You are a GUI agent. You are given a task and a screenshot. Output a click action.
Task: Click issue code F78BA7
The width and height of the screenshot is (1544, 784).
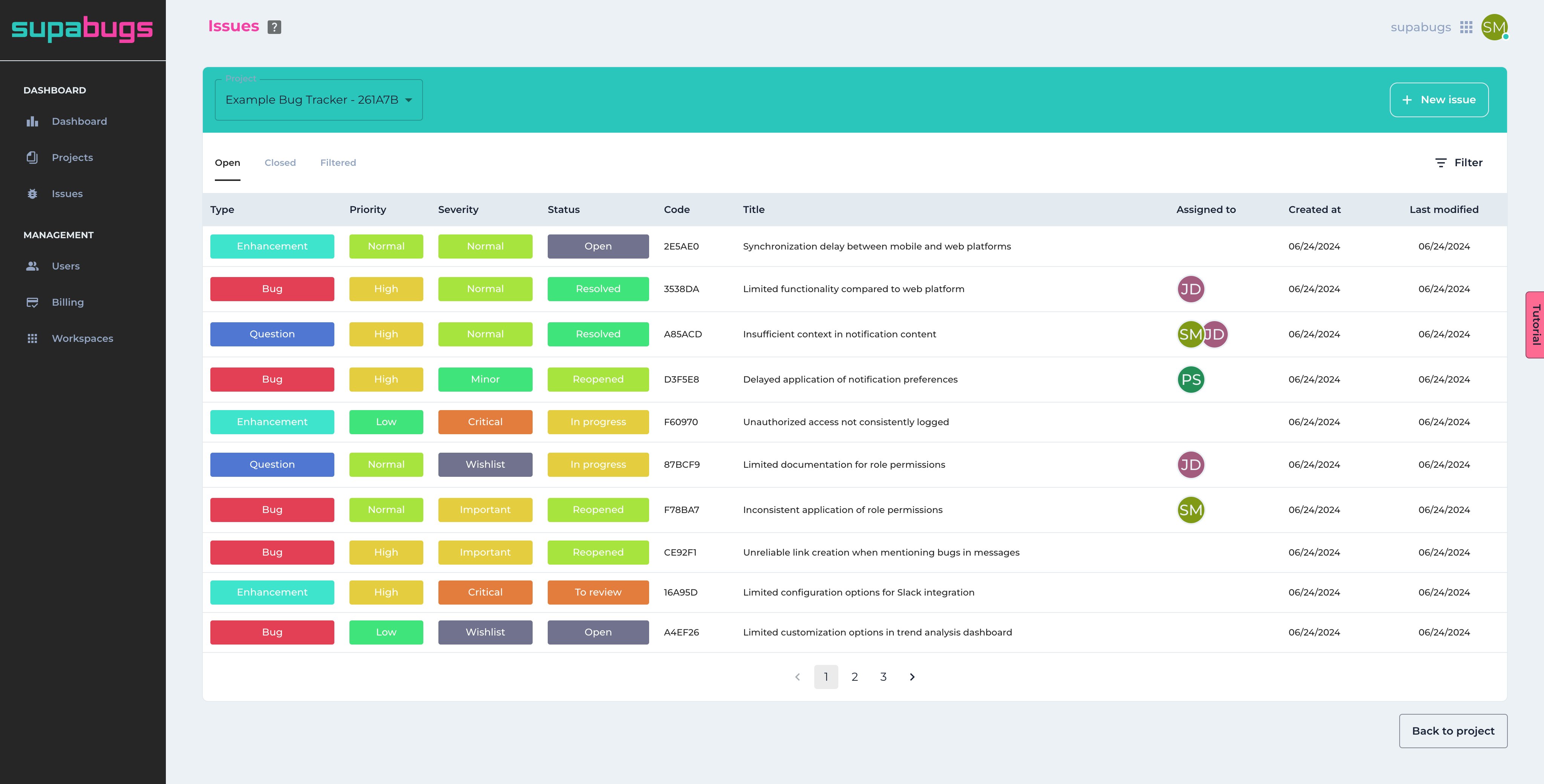pos(682,510)
